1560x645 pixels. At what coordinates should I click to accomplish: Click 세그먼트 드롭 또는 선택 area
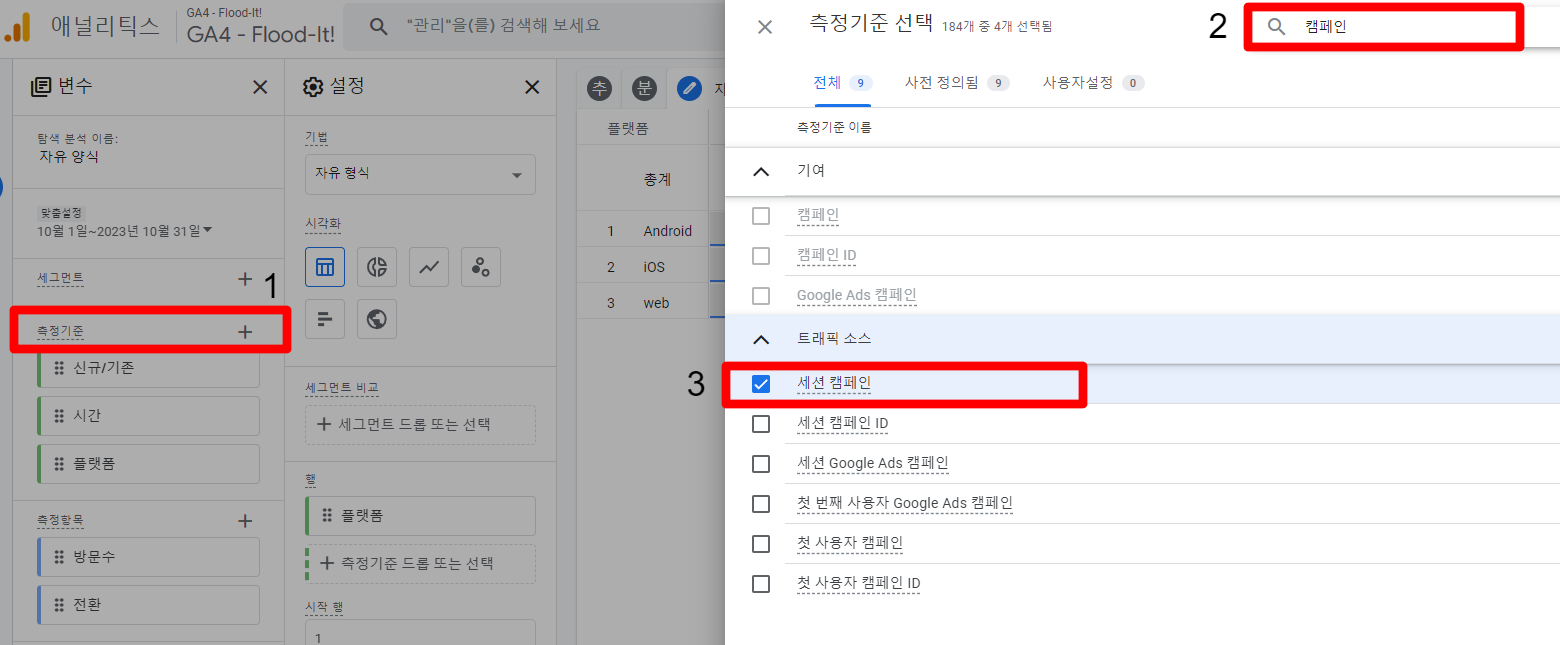point(420,424)
